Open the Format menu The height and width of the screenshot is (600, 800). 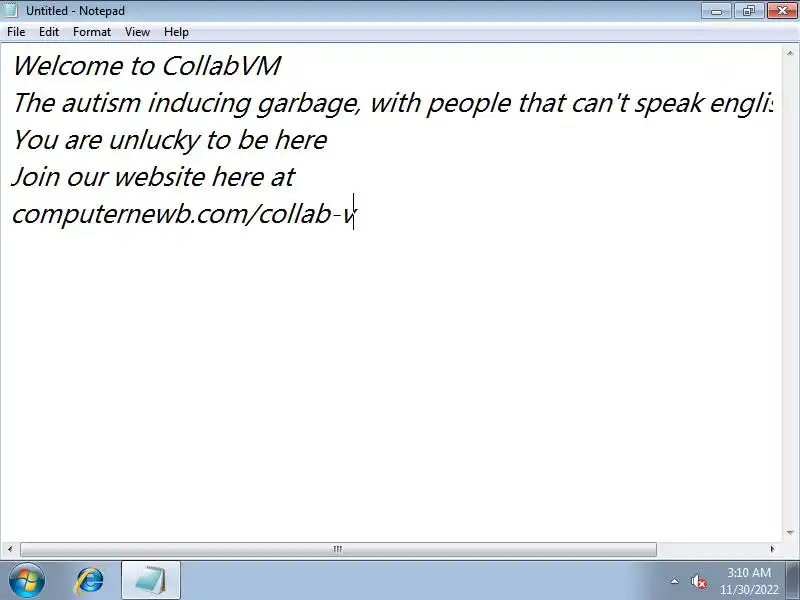pyautogui.click(x=92, y=32)
